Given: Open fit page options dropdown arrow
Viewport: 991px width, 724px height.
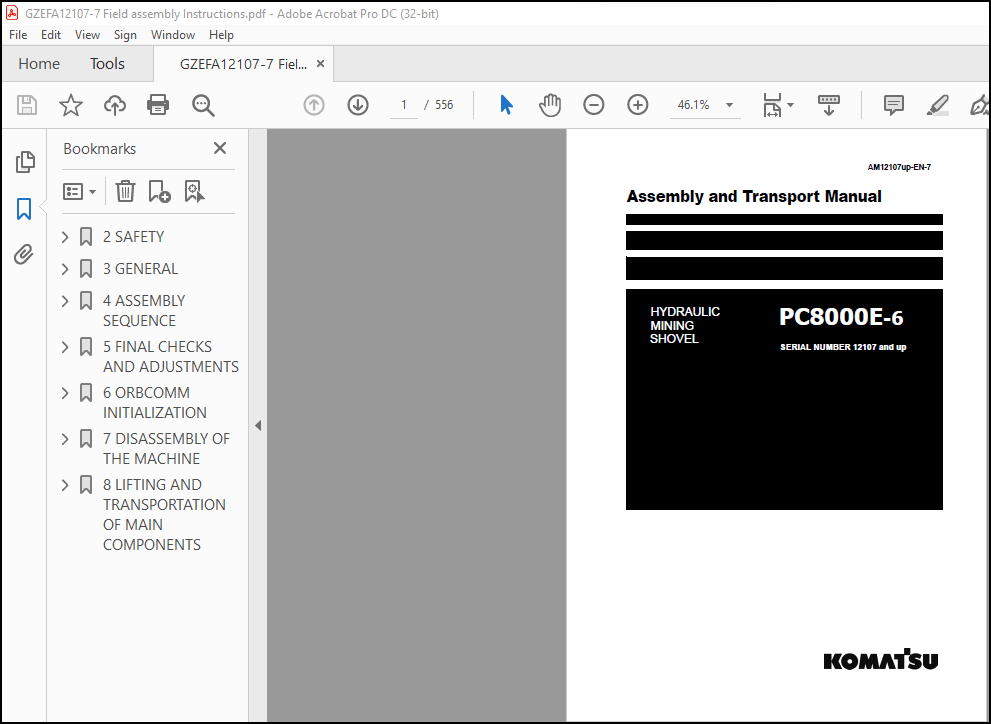Looking at the screenshot, I should (790, 105).
